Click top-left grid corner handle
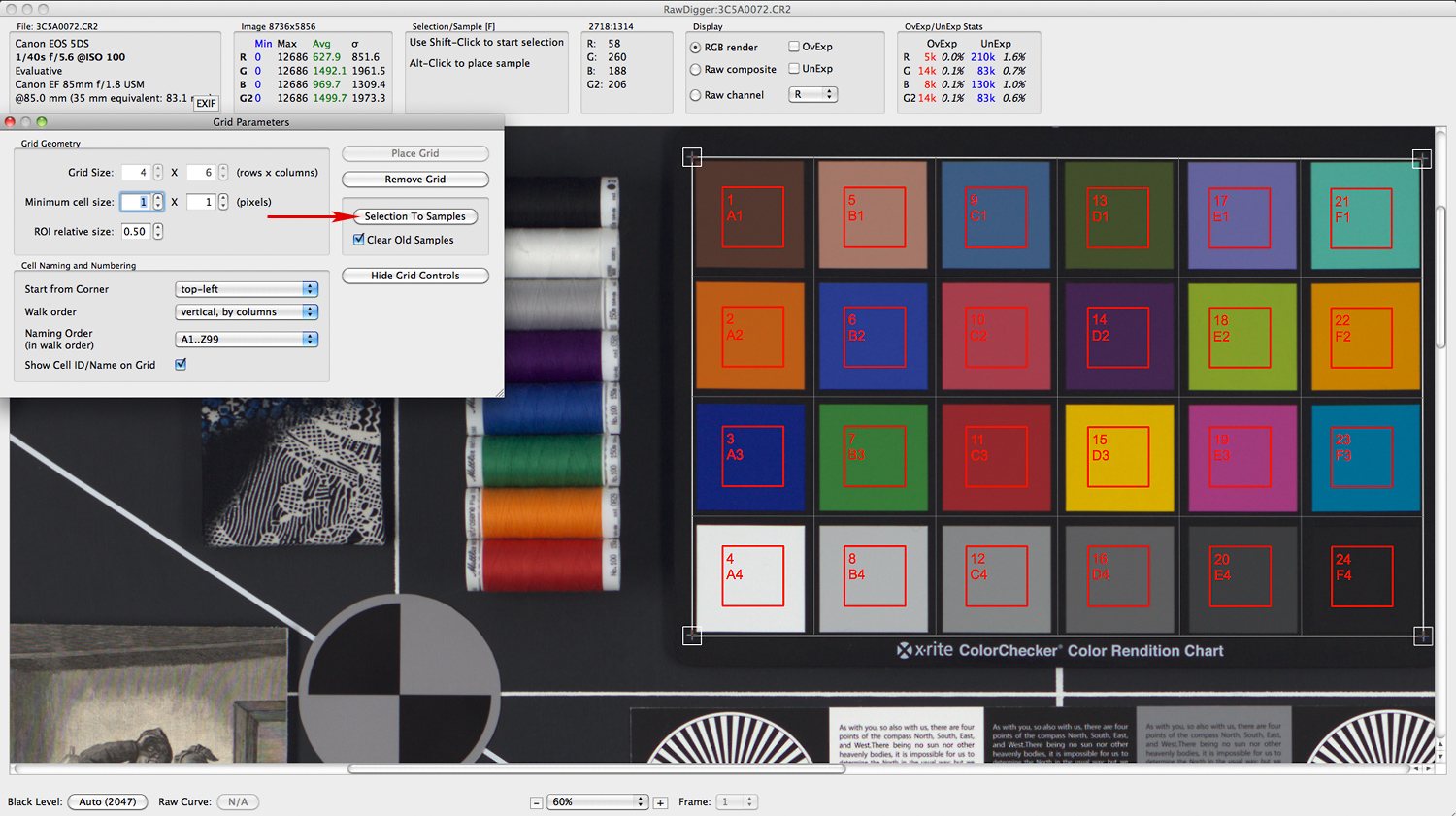Viewport: 1456px width, 816px height. [692, 157]
